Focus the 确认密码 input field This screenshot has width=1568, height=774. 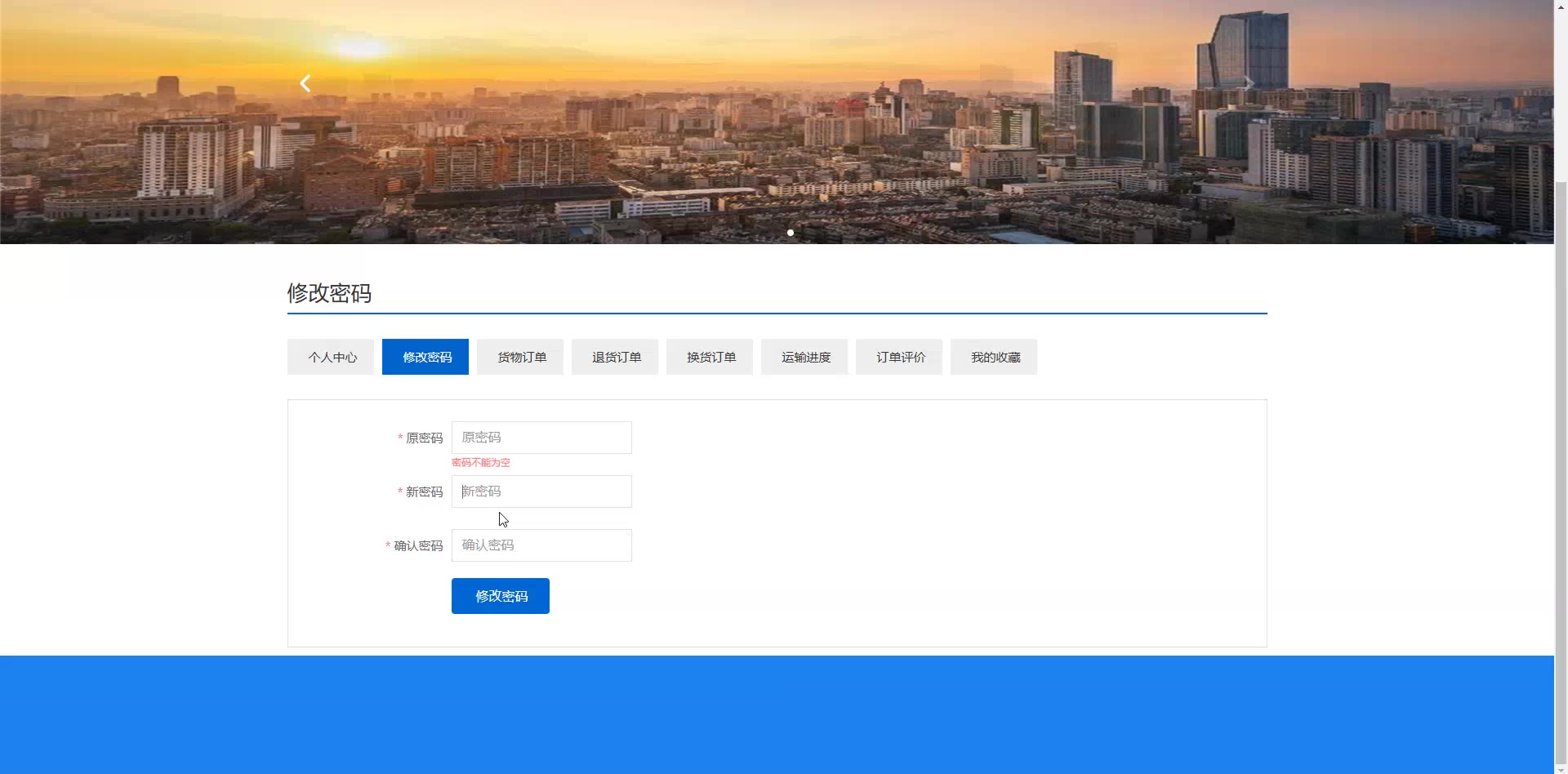click(541, 545)
